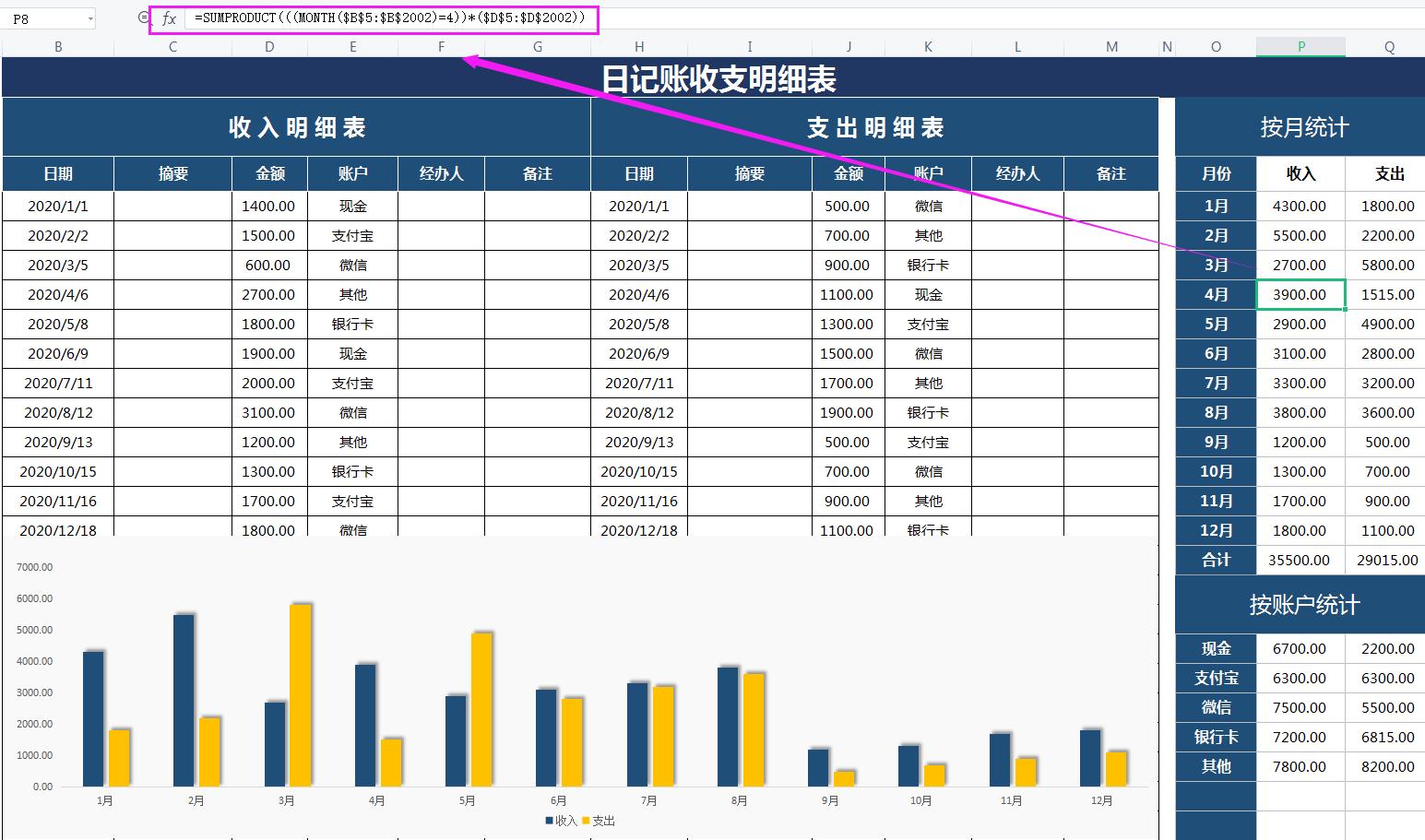1425x840 pixels.
Task: Collapse the formula bar using the minus icon
Action: tap(143, 18)
